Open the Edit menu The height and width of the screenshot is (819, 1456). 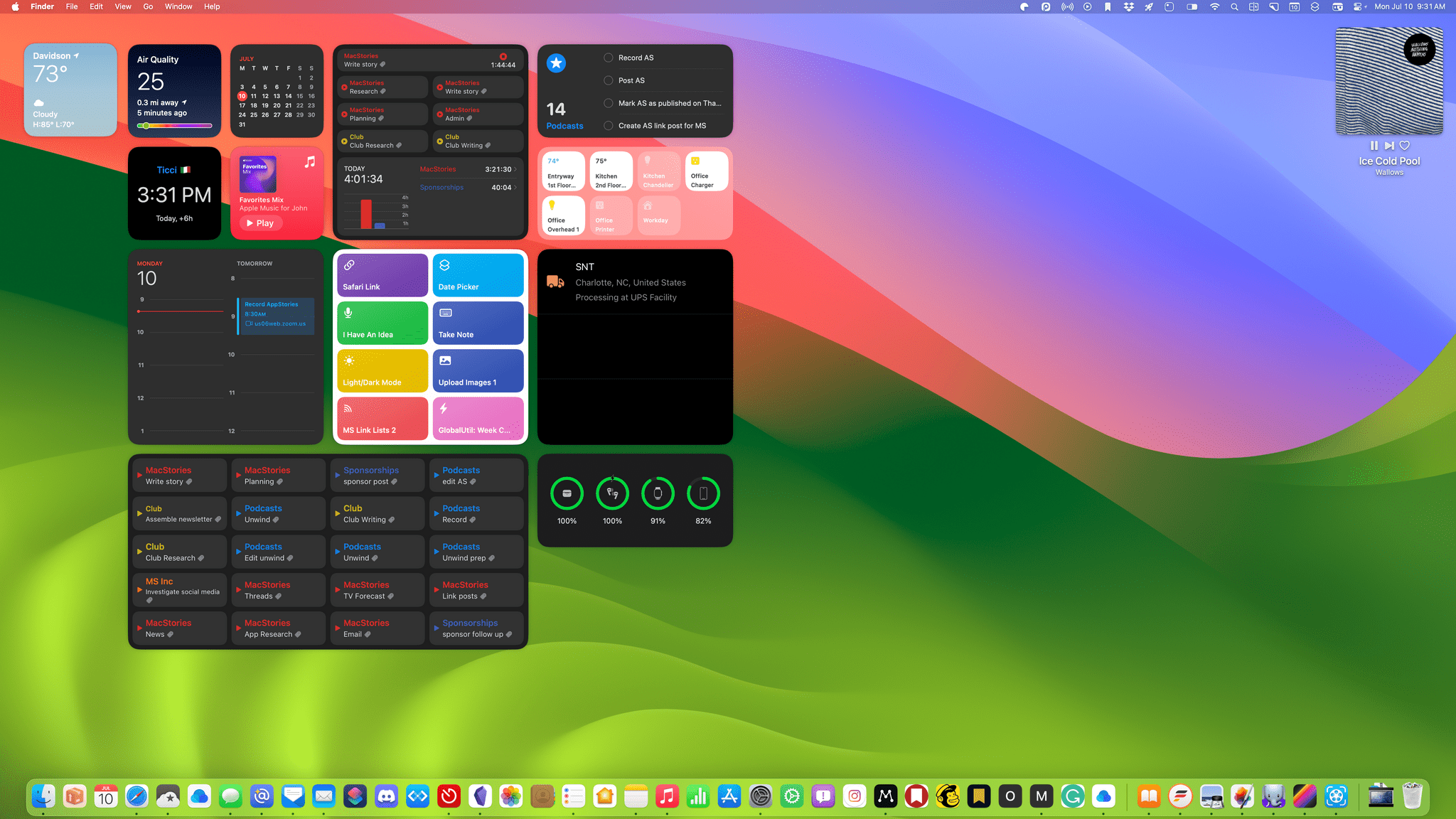point(96,6)
